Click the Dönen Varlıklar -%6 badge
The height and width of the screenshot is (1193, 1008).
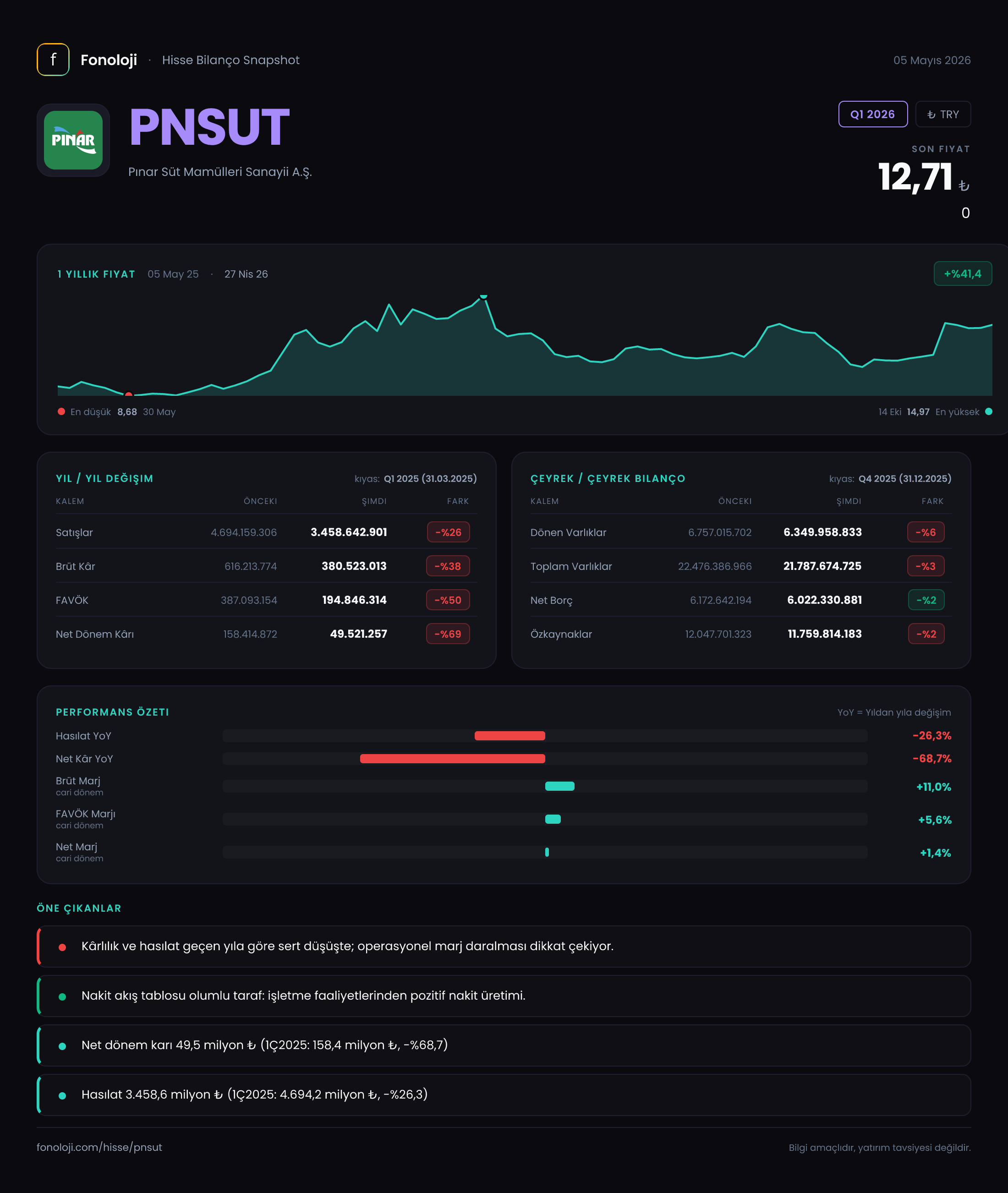click(x=926, y=532)
